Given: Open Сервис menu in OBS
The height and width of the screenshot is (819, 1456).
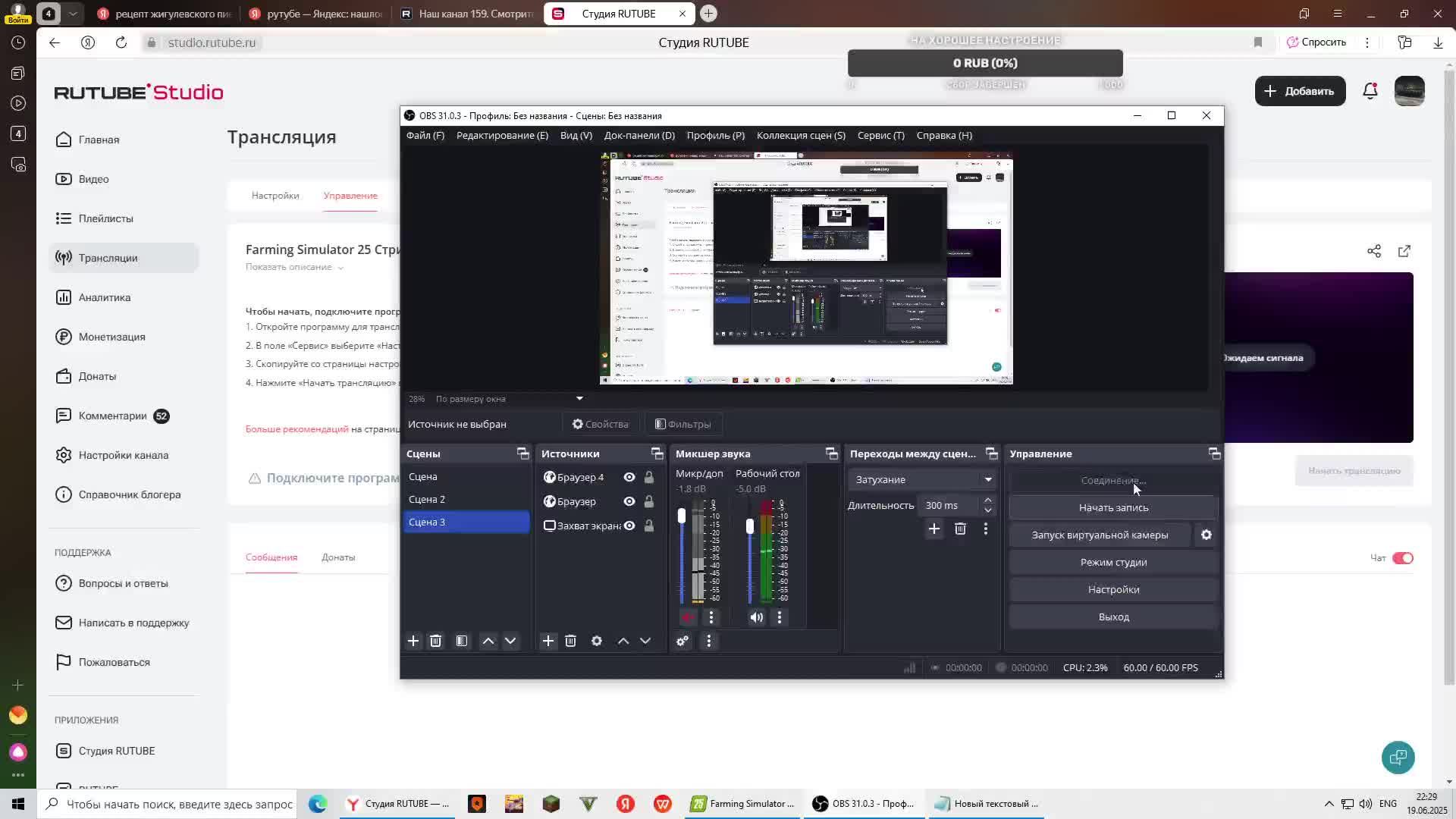Looking at the screenshot, I should coord(881,136).
